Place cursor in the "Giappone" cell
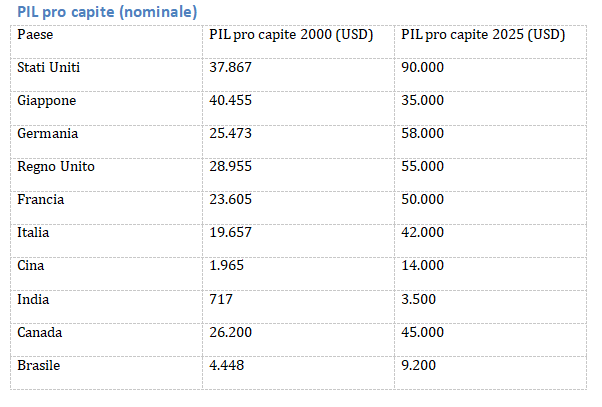The height and width of the screenshot is (407, 602). click(47, 100)
